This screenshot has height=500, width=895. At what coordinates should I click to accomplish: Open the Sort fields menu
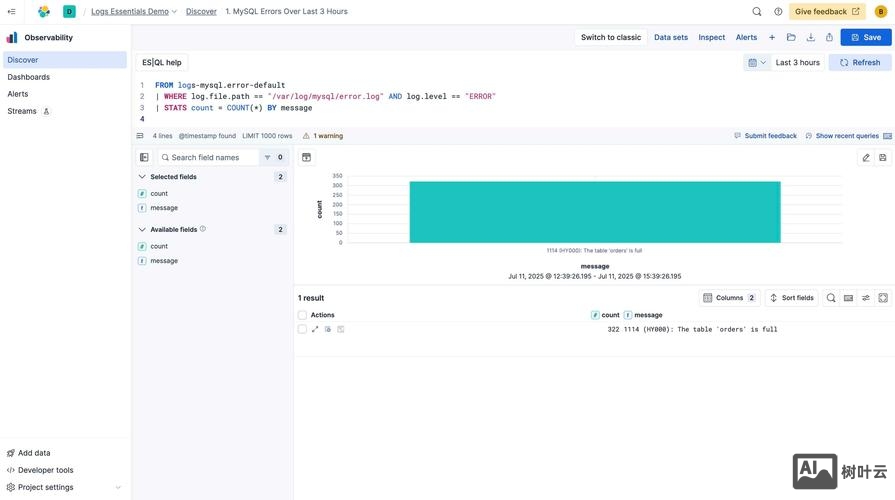[x=792, y=298]
